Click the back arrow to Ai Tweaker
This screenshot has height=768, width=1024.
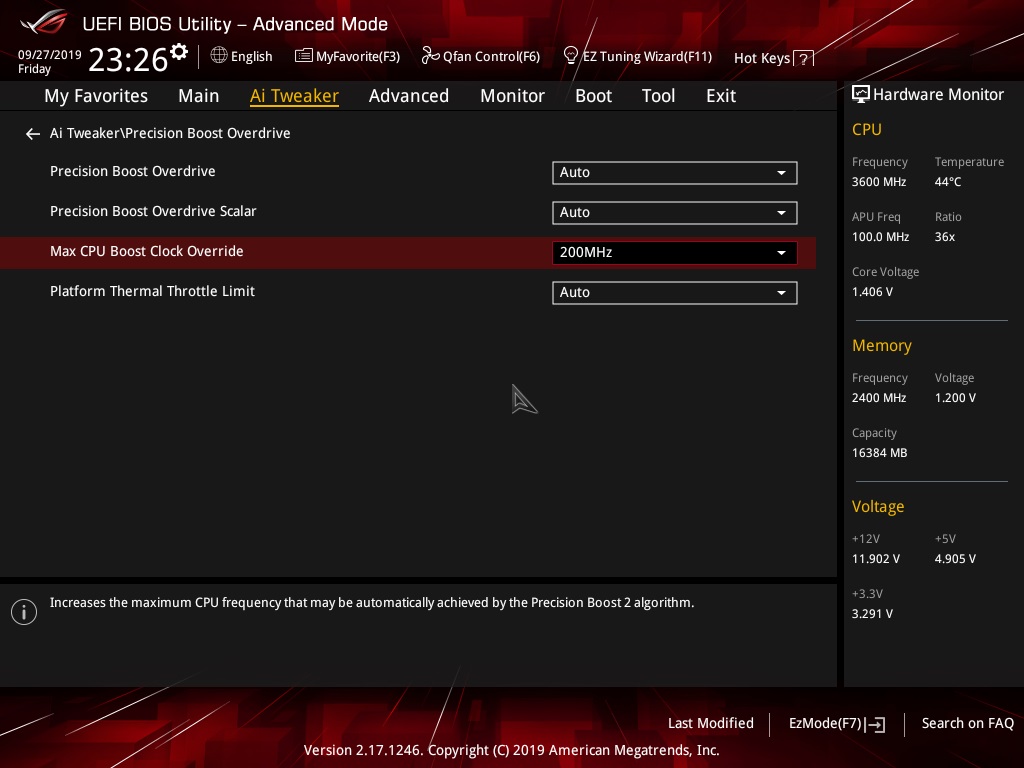[x=33, y=134]
